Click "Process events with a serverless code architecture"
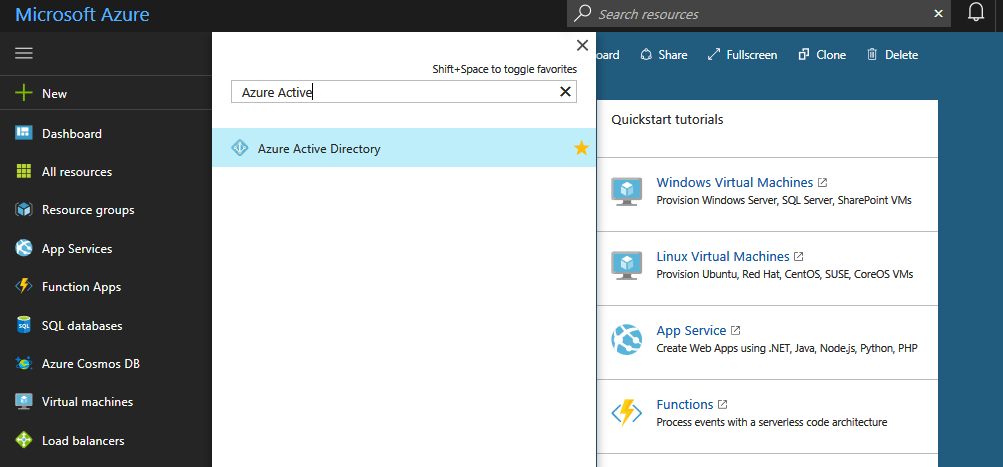The image size is (1003, 467). pyautogui.click(x=771, y=422)
